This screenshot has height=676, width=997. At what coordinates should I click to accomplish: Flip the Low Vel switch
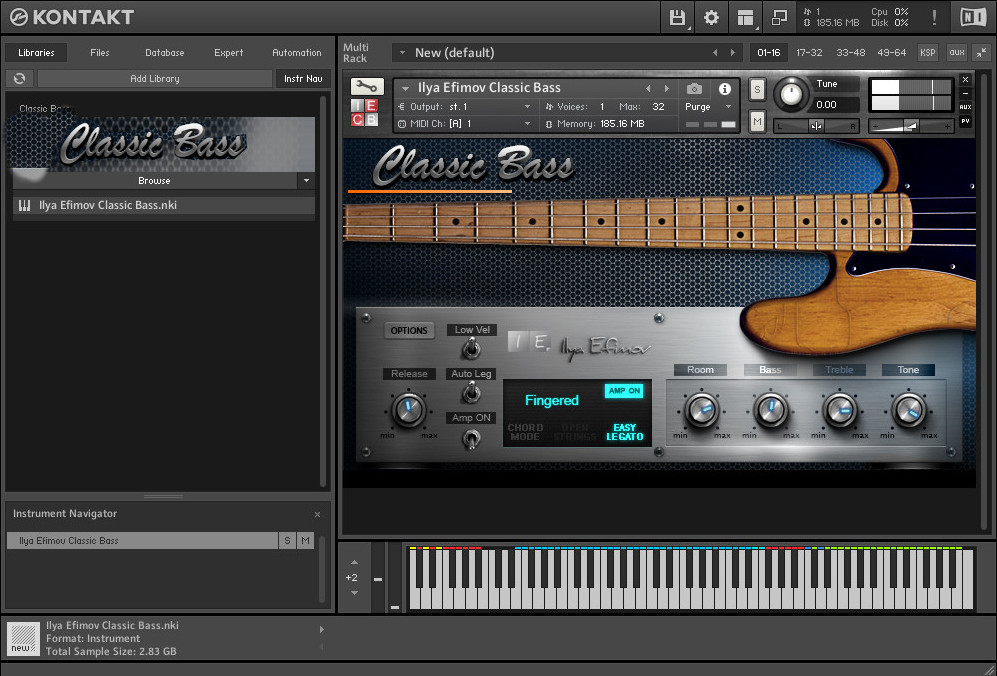click(471, 348)
